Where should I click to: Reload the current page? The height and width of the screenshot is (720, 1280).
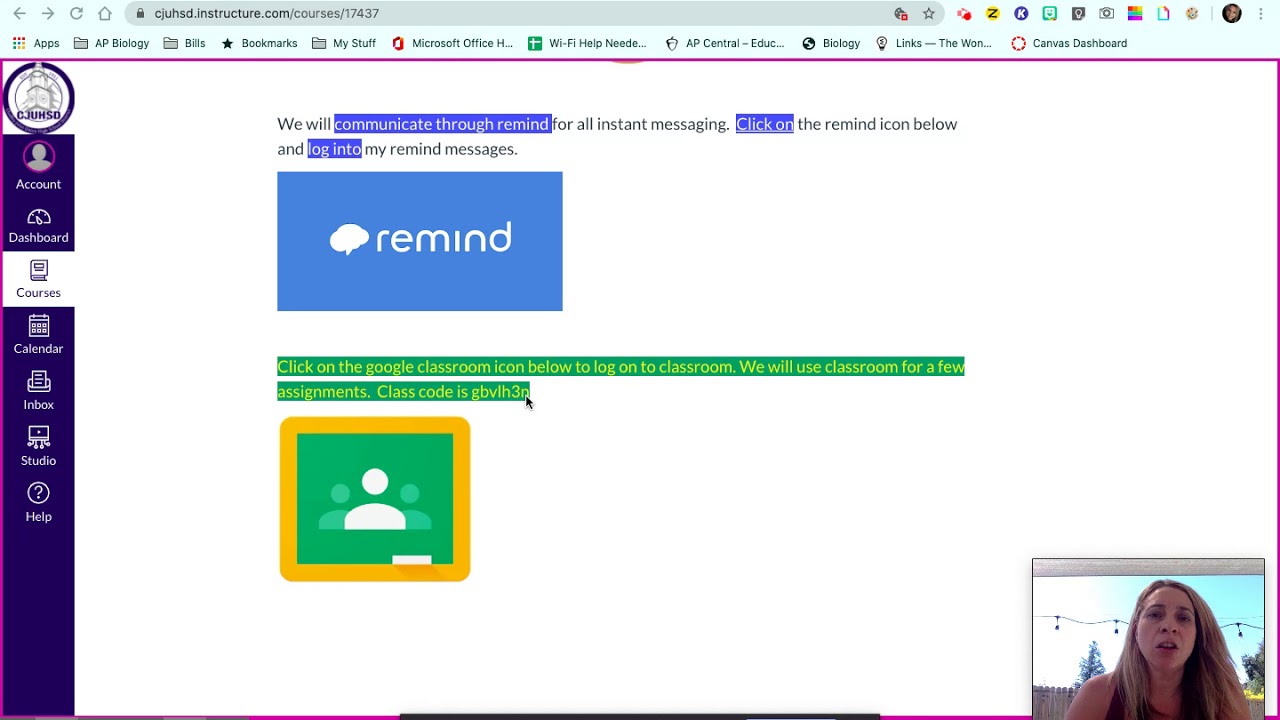(76, 13)
